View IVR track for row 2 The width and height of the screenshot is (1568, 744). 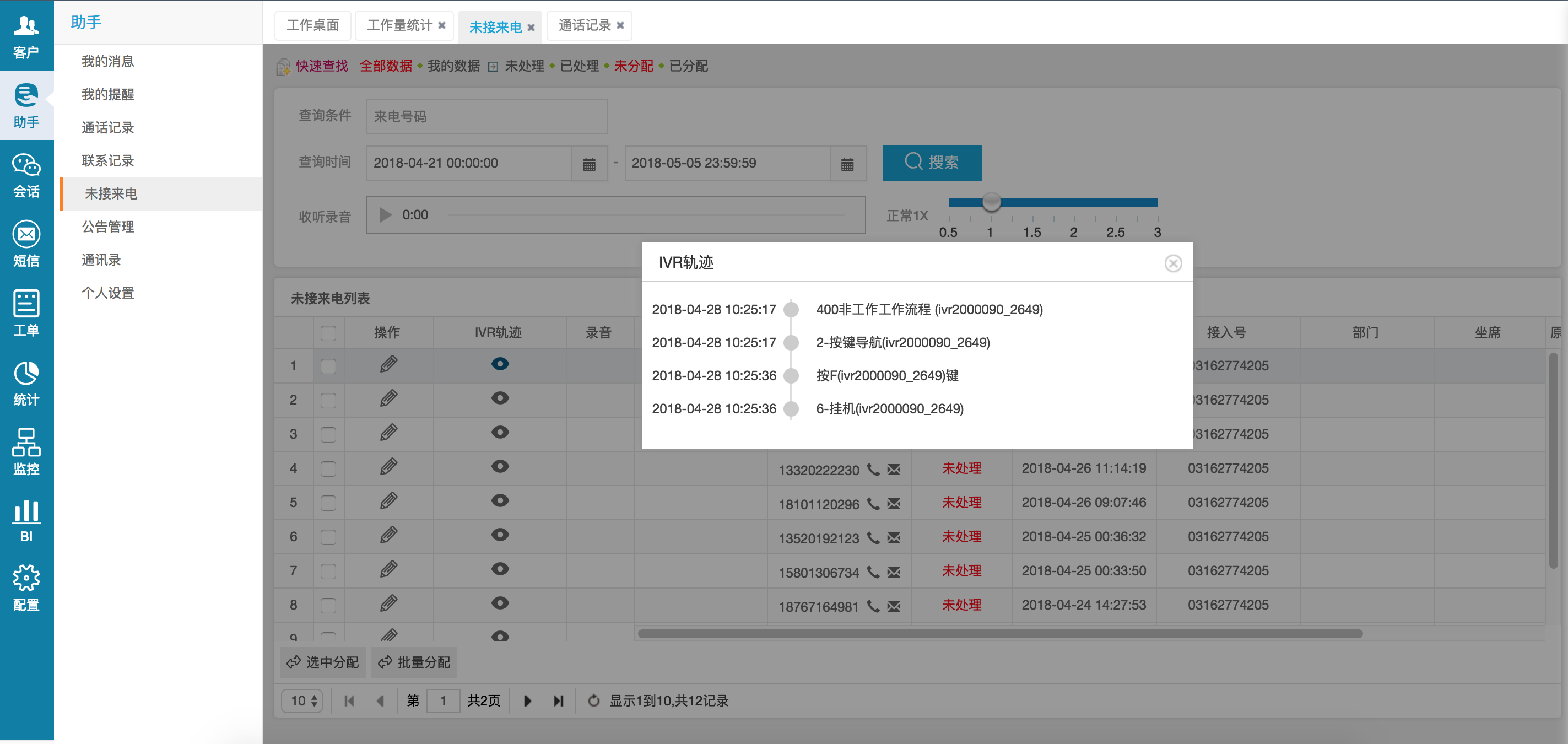tap(500, 398)
